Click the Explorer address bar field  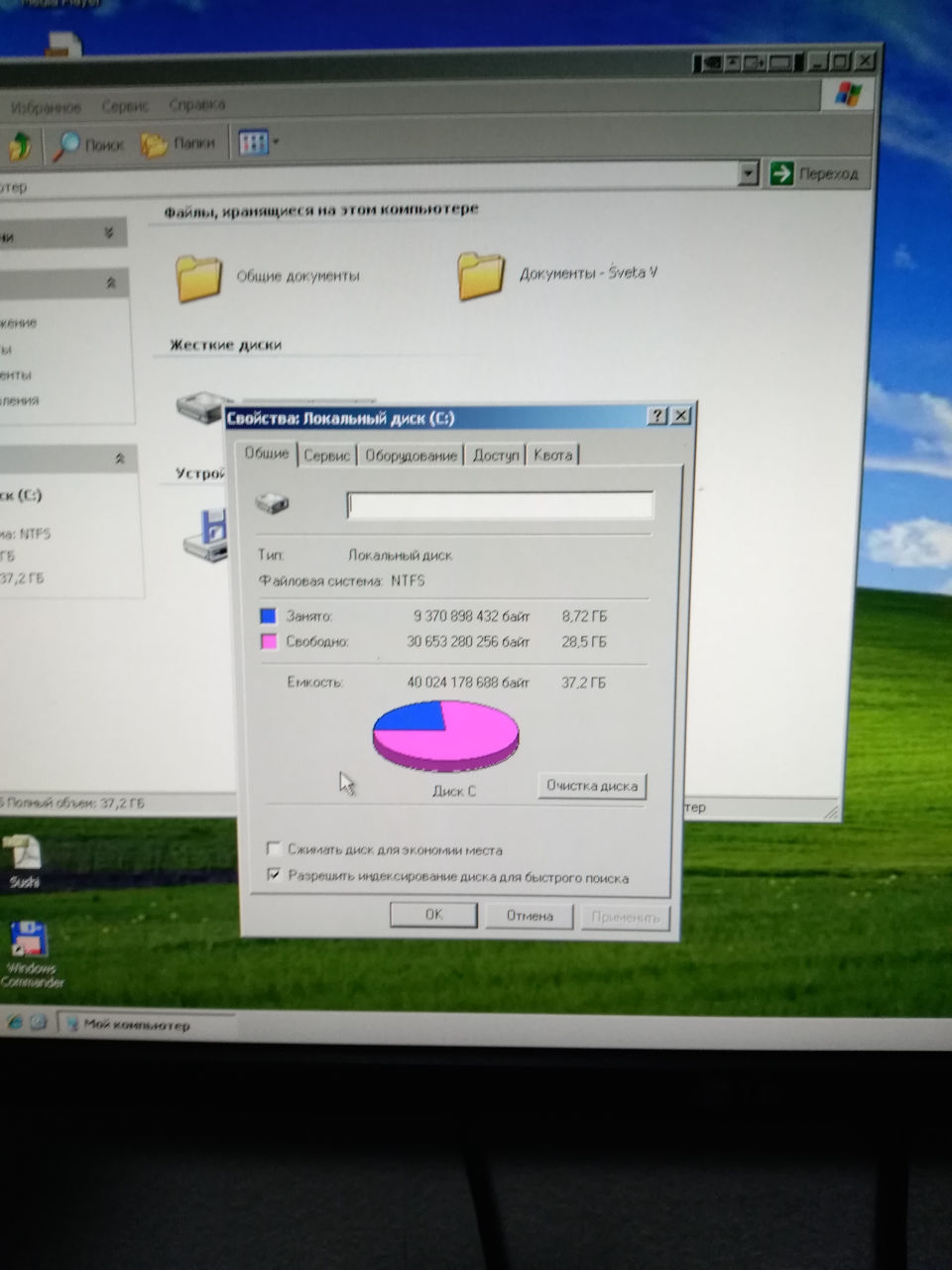pyautogui.click(x=369, y=179)
